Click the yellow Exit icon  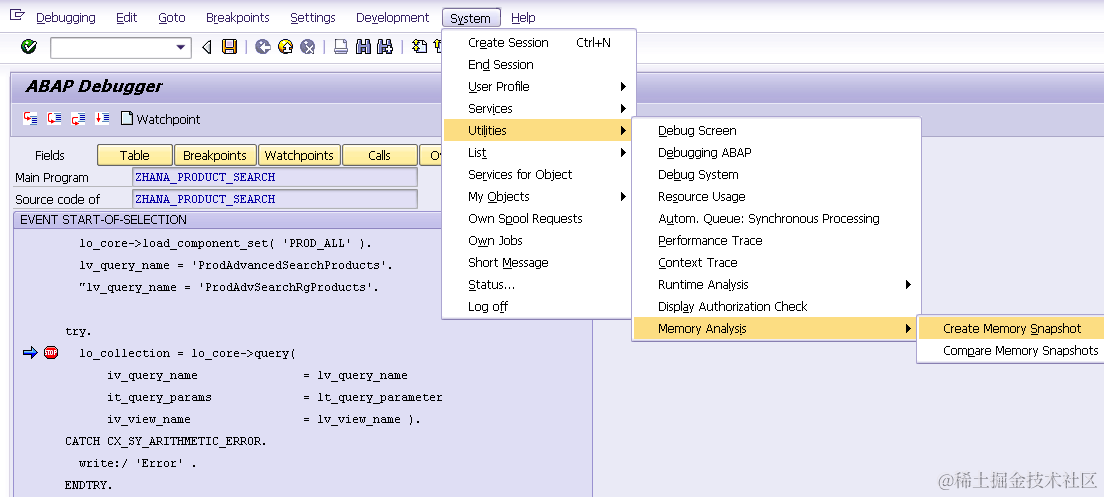[285, 46]
